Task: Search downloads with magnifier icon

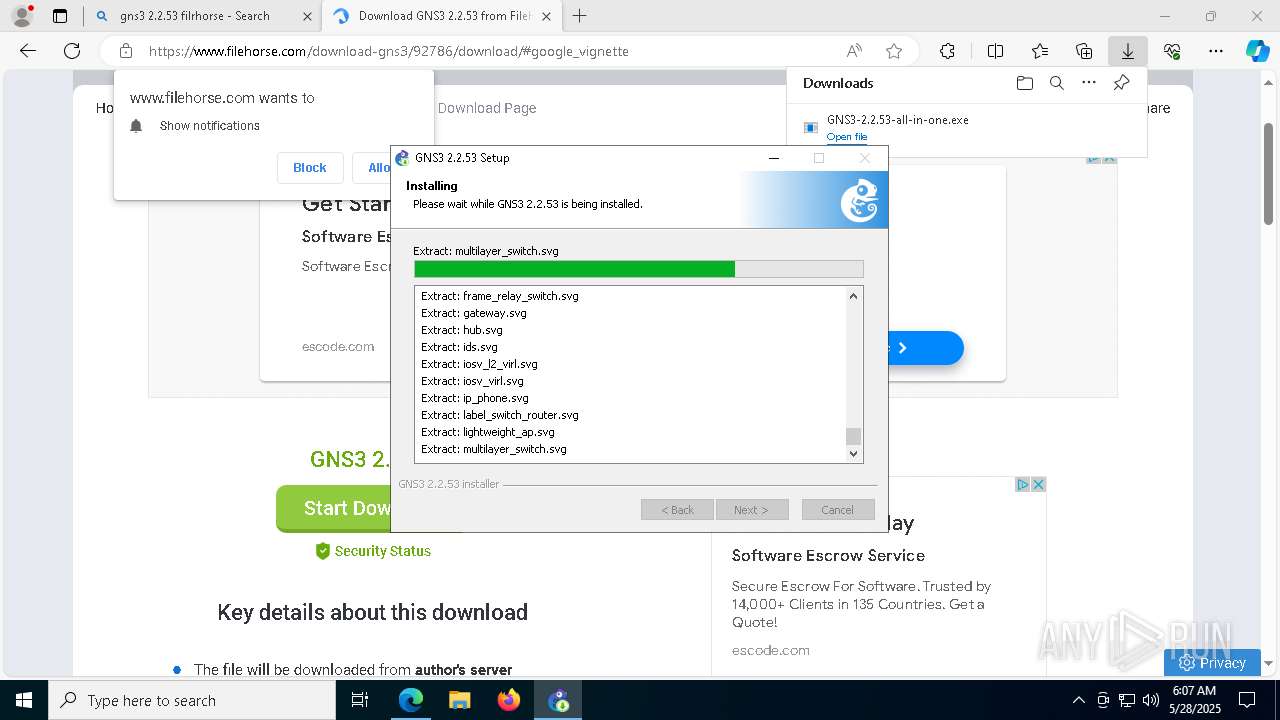Action: pyautogui.click(x=1056, y=83)
